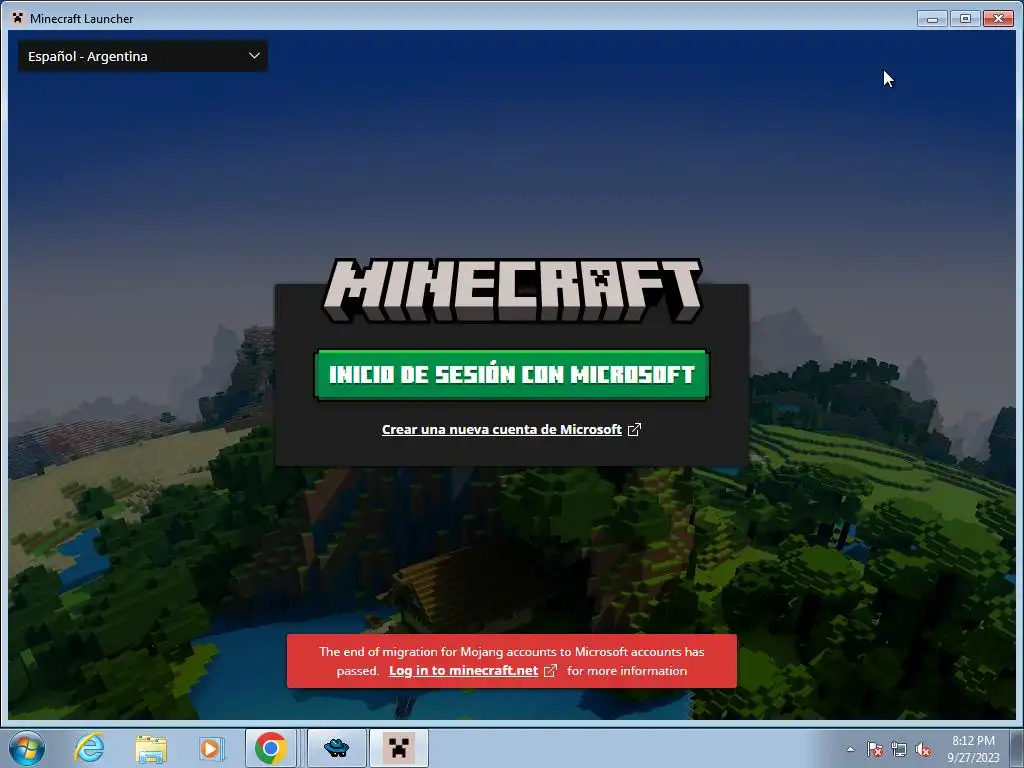
Task: Close the Minecraft Launcher window
Action: (x=998, y=18)
